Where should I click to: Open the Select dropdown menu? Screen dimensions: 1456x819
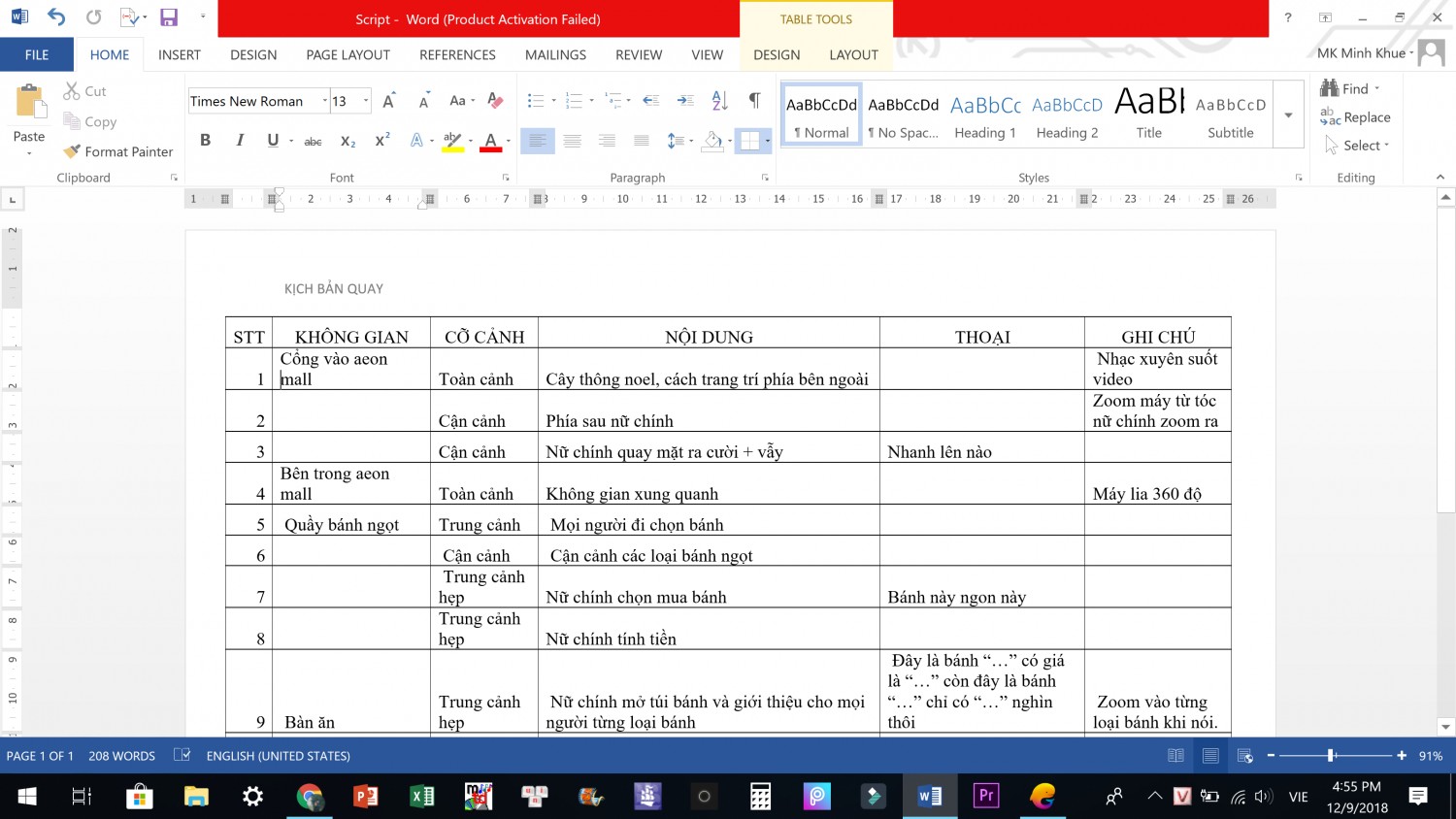point(1357,146)
